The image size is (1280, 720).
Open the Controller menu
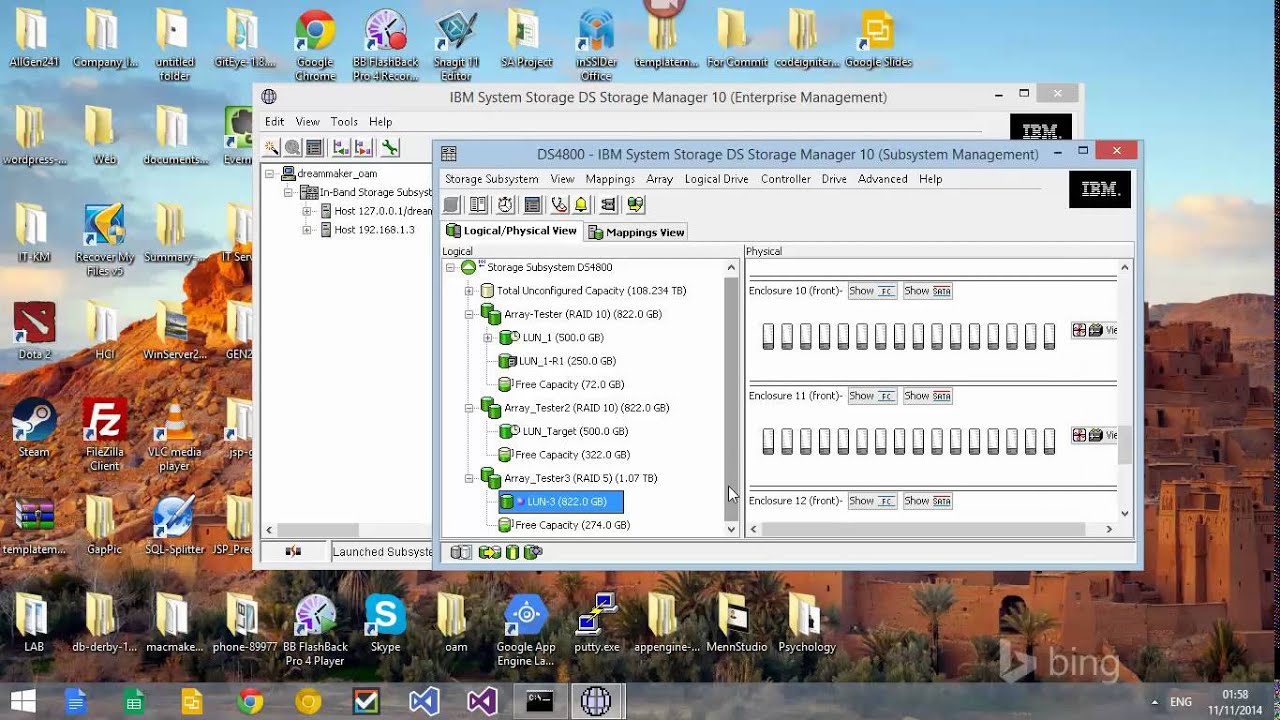[785, 179]
